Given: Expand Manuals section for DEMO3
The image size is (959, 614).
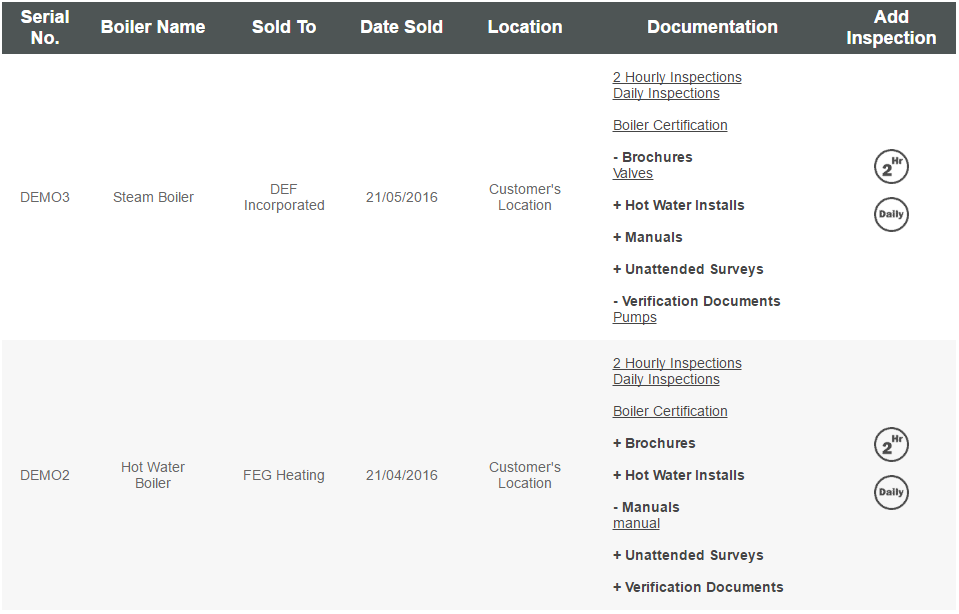Looking at the screenshot, I should pyautogui.click(x=647, y=237).
